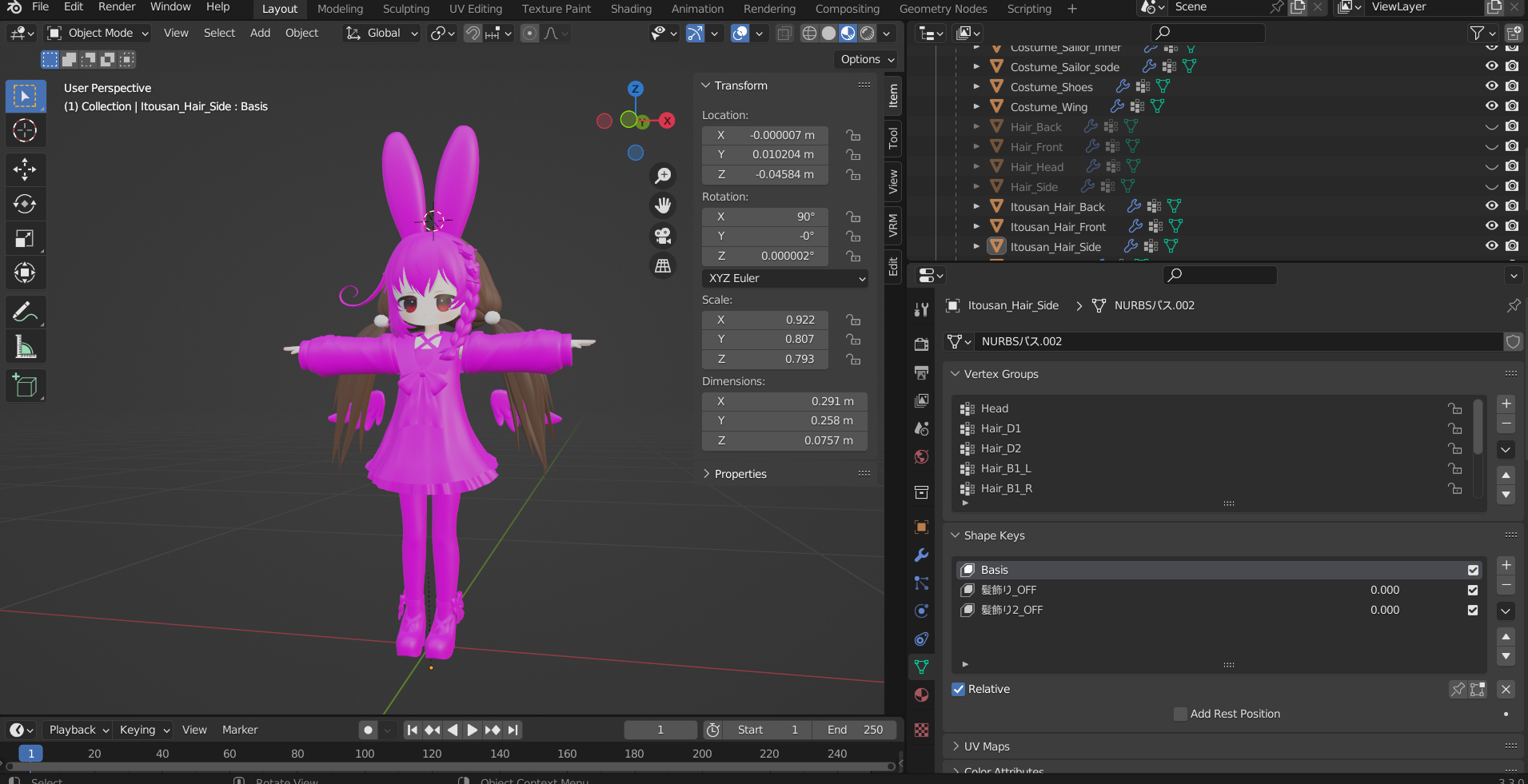
Task: Open Modifier properties wrench tab
Action: 921,555
